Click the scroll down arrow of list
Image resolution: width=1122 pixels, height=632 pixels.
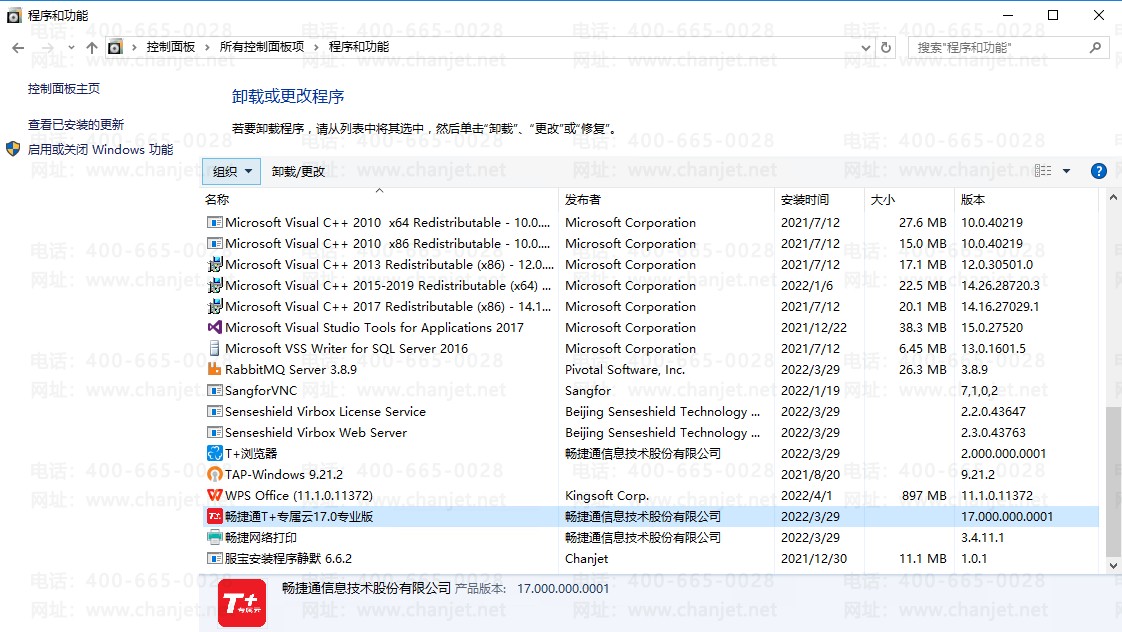click(x=1113, y=565)
